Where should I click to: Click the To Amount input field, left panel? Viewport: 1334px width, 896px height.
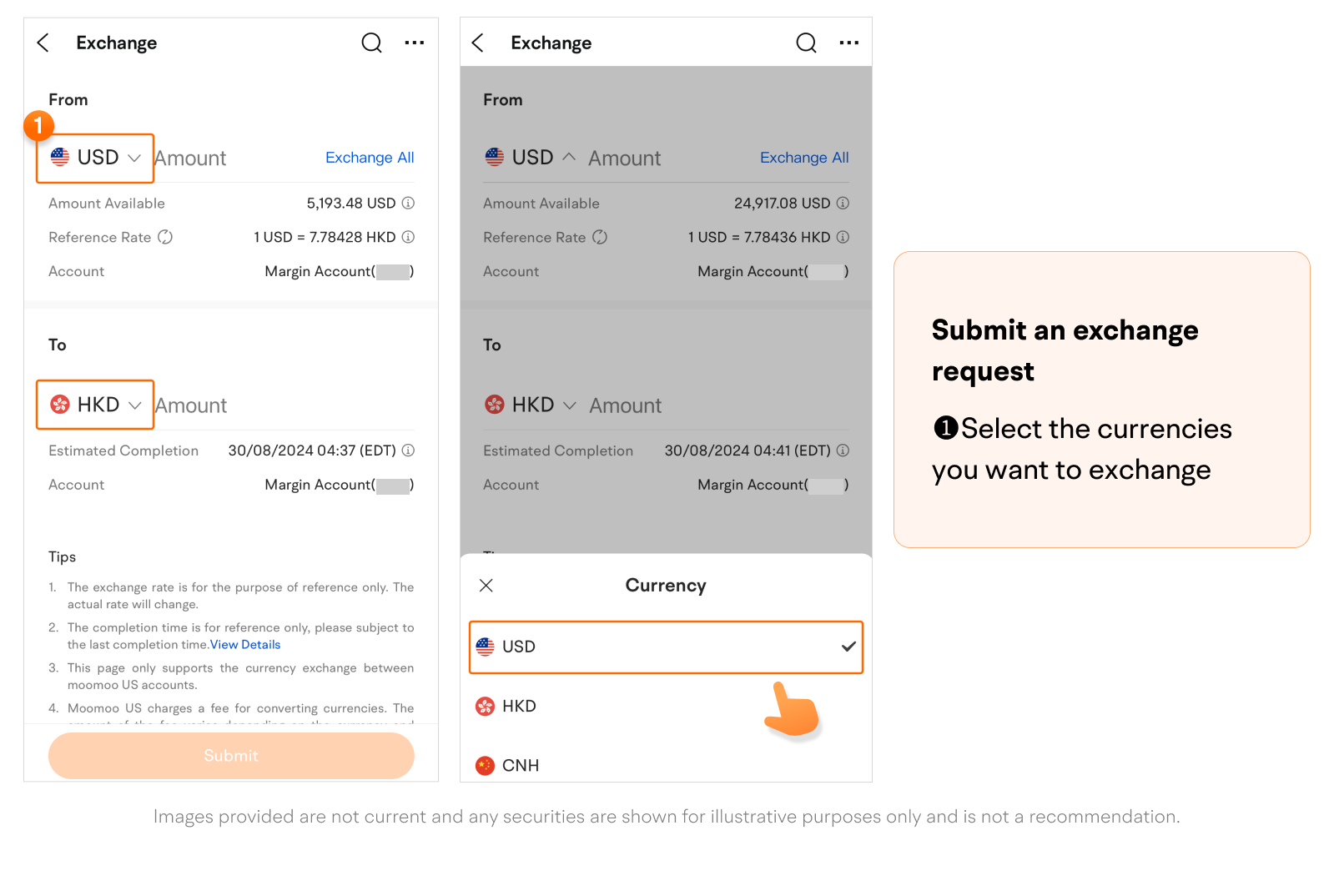point(284,405)
